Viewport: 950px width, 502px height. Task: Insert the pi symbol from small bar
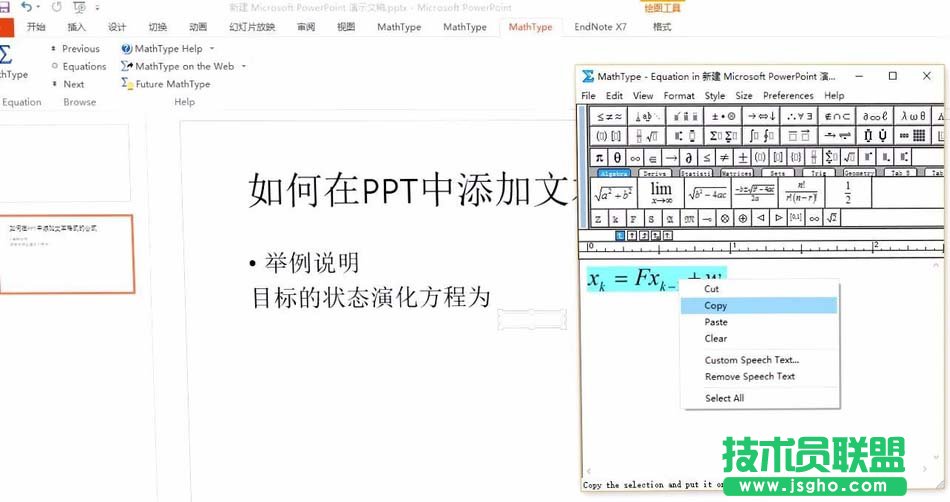point(599,157)
